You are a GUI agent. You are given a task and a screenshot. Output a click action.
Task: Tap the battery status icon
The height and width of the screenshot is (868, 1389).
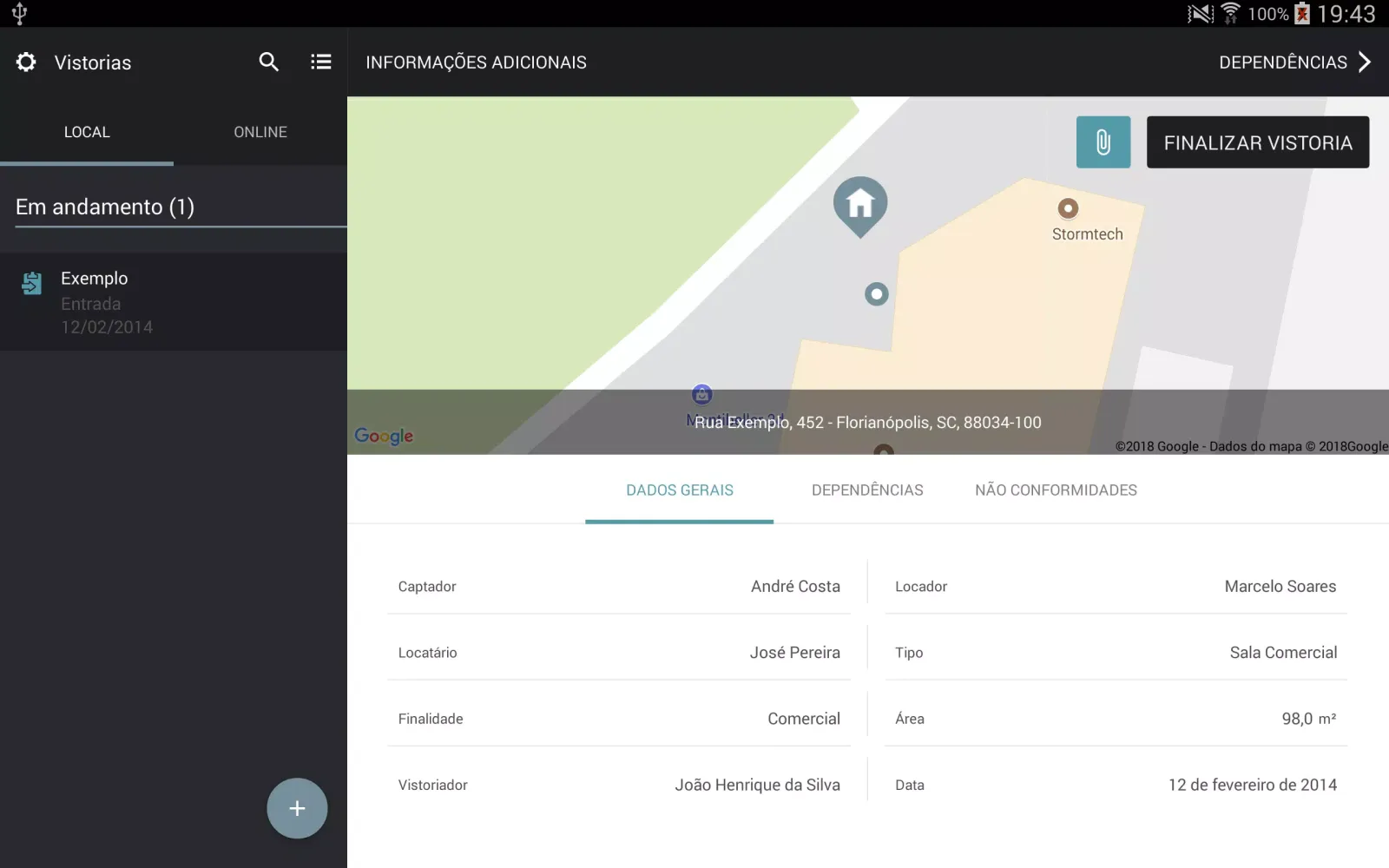tap(1302, 13)
